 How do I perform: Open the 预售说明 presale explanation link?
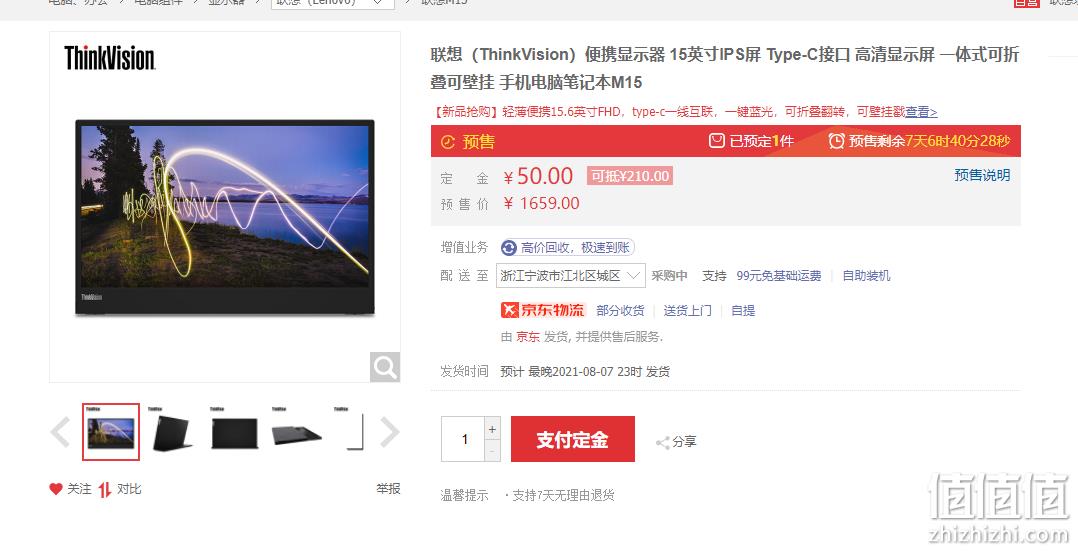pos(982,175)
